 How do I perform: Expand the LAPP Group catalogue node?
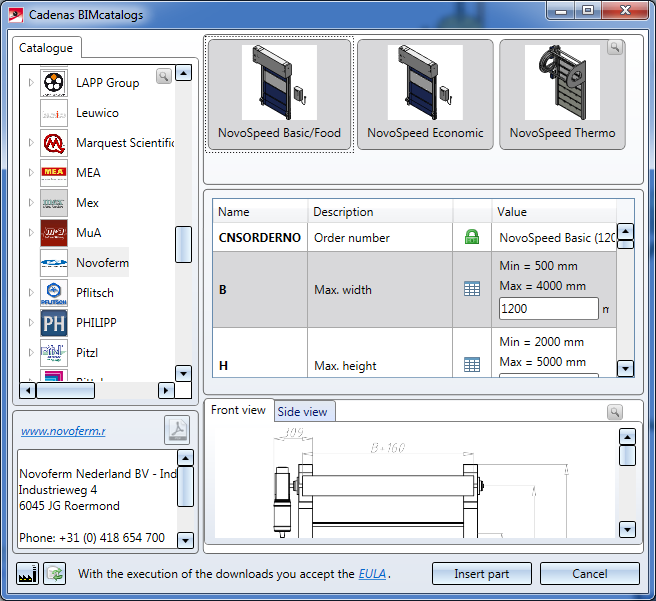point(30,83)
